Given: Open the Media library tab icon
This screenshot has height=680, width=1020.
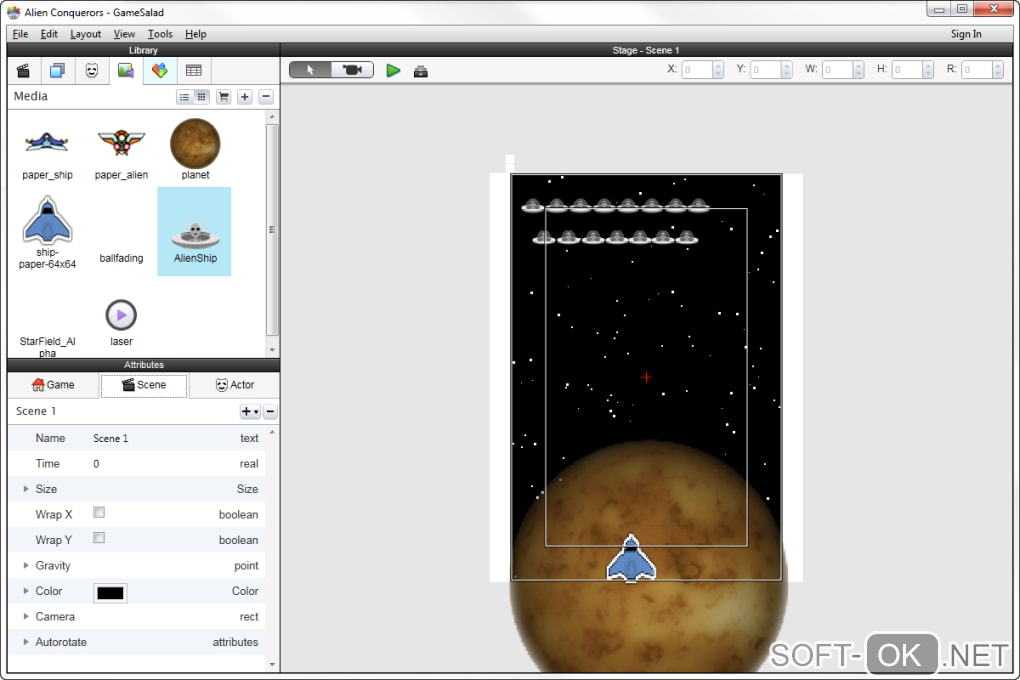Looking at the screenshot, I should click(126, 70).
